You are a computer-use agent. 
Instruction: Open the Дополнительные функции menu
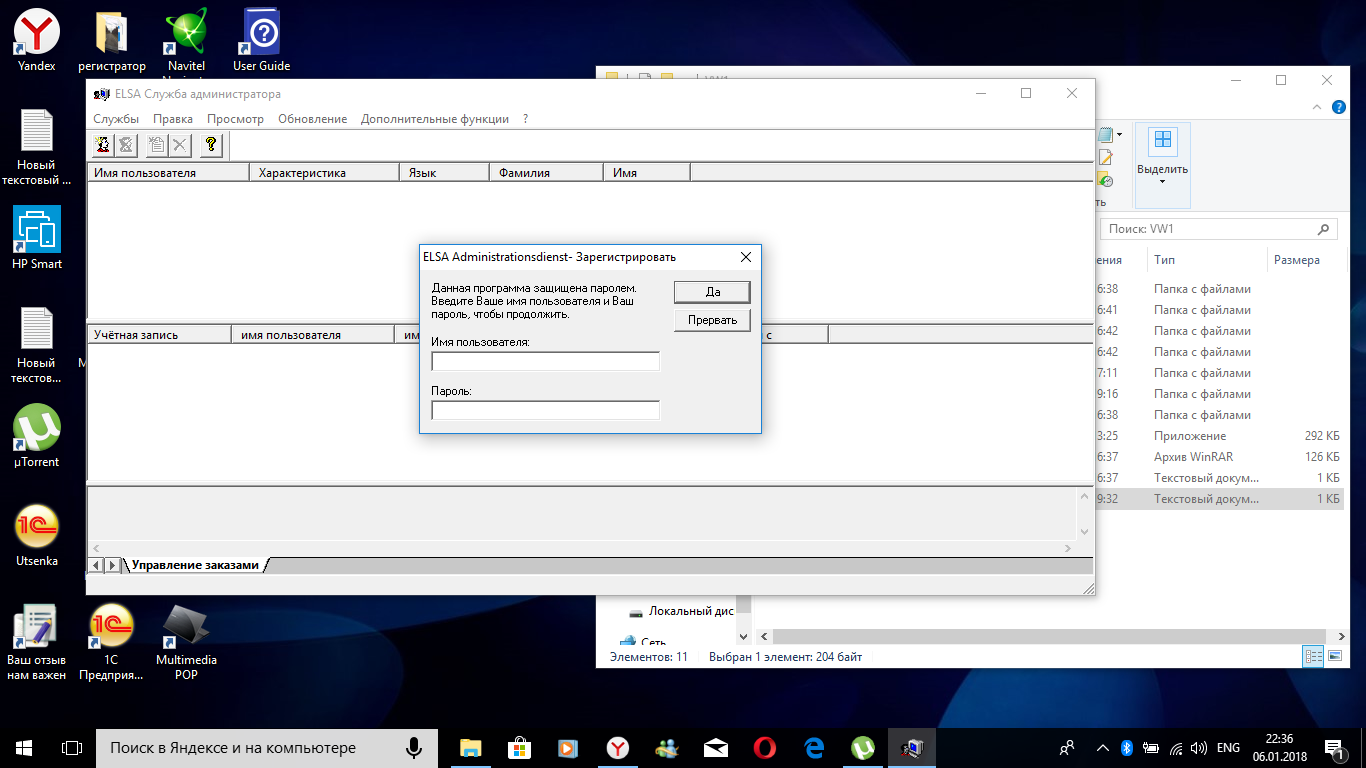coord(434,119)
